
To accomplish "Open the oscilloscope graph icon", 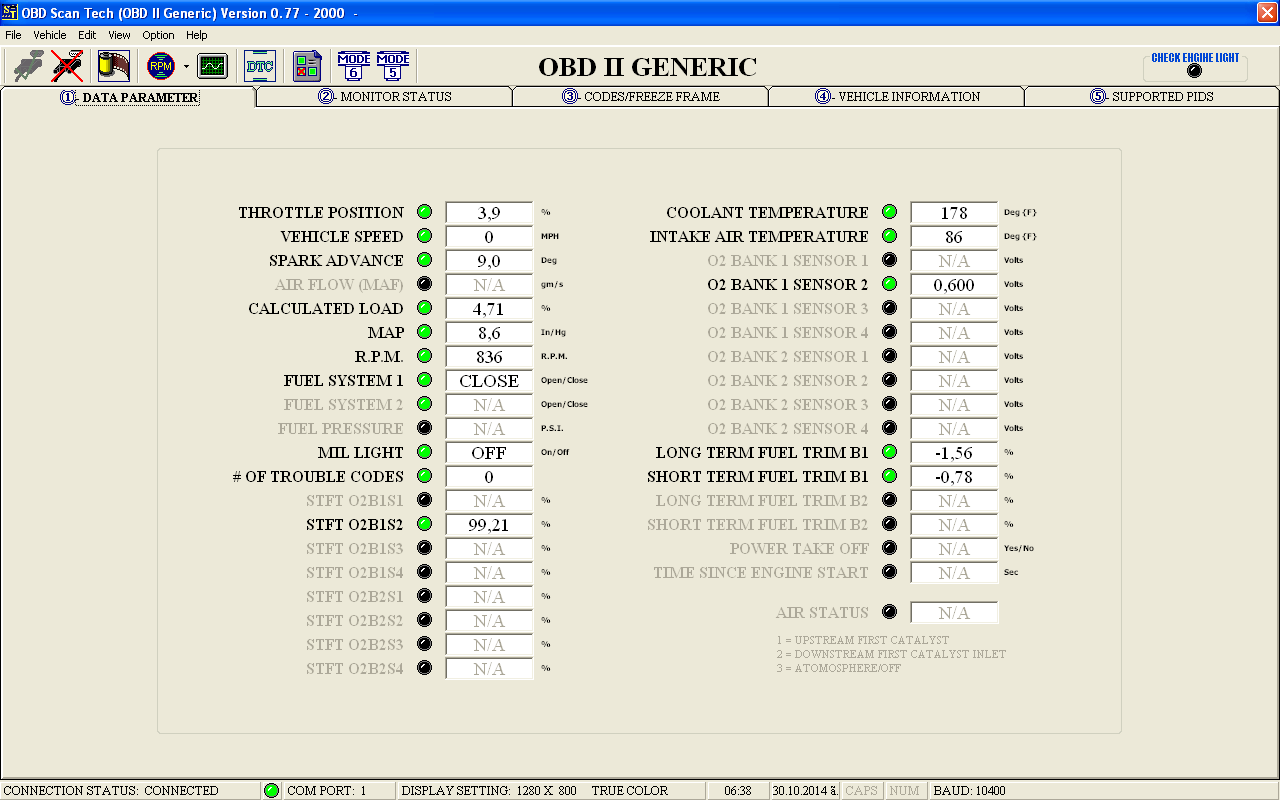I will [x=212, y=67].
